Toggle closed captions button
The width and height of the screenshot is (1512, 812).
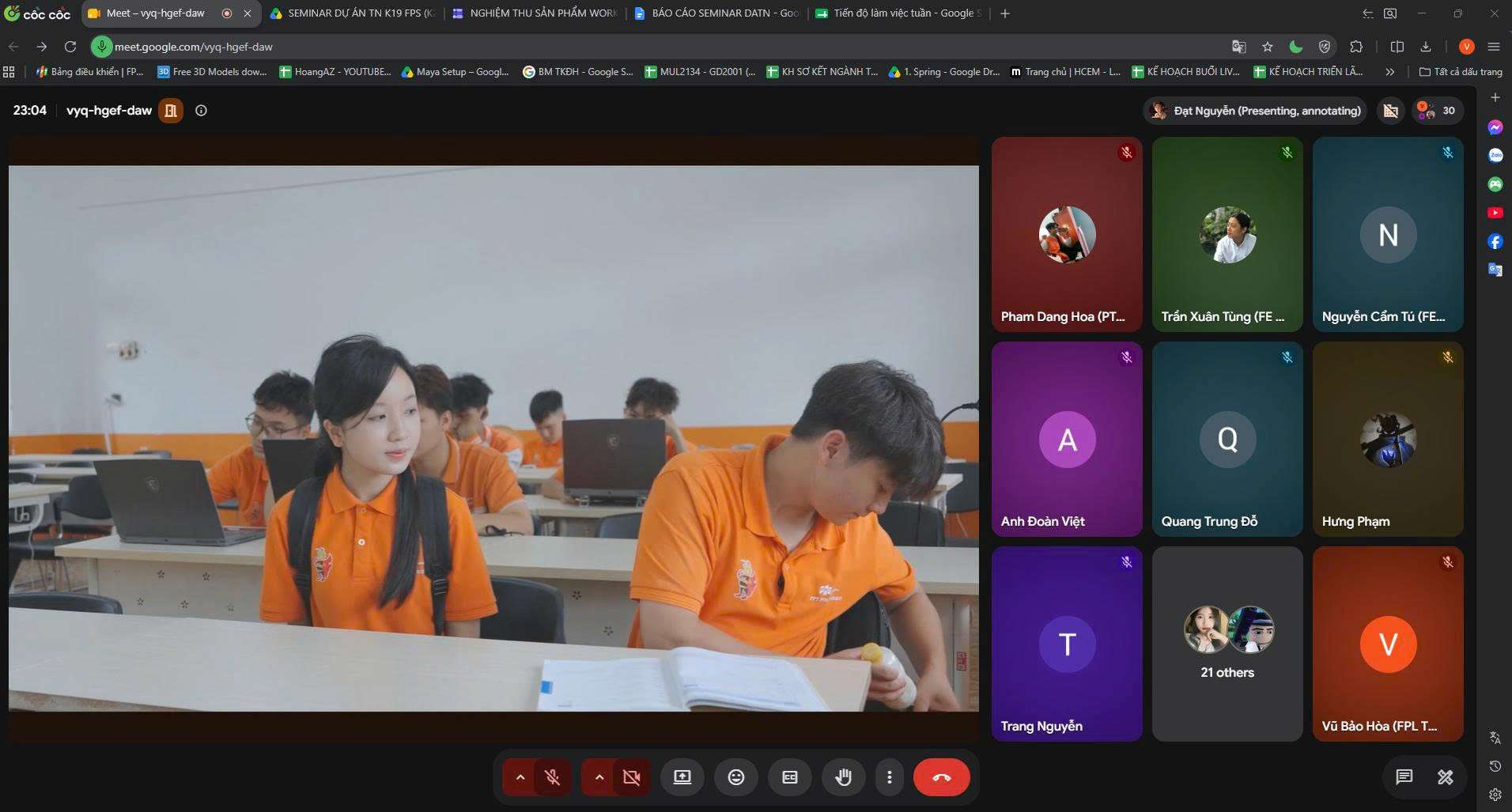coord(789,777)
